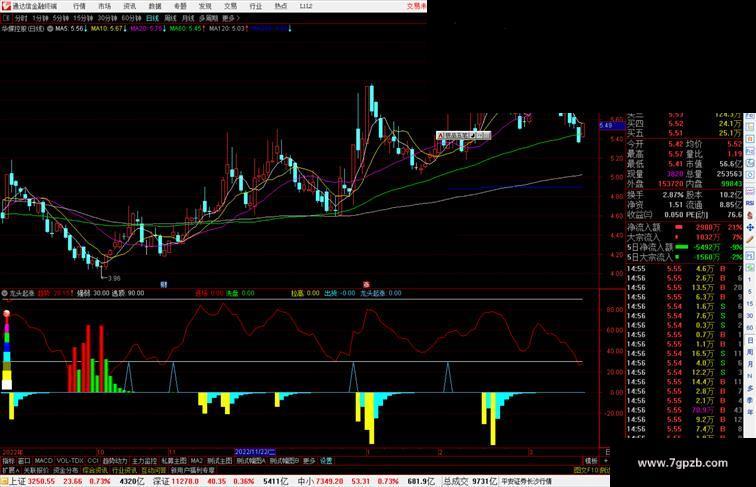Switch to 月线 period tab
This screenshot has height=487, width=756.
(x=188, y=18)
